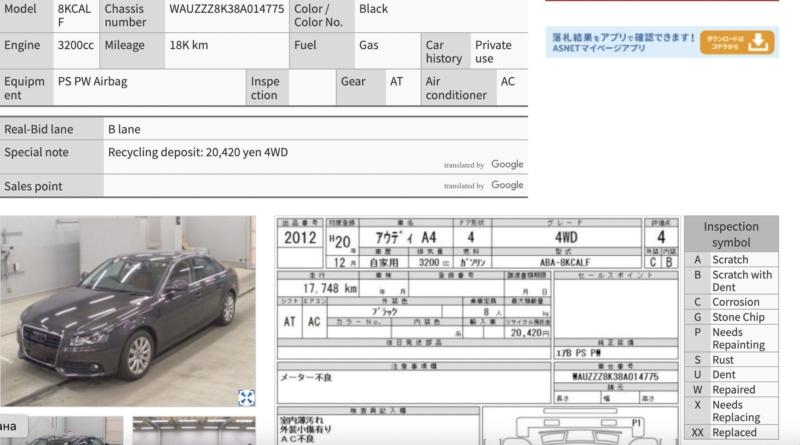This screenshot has width=800, height=445.
Task: Click the Inspection symbol table header
Action: (x=731, y=235)
